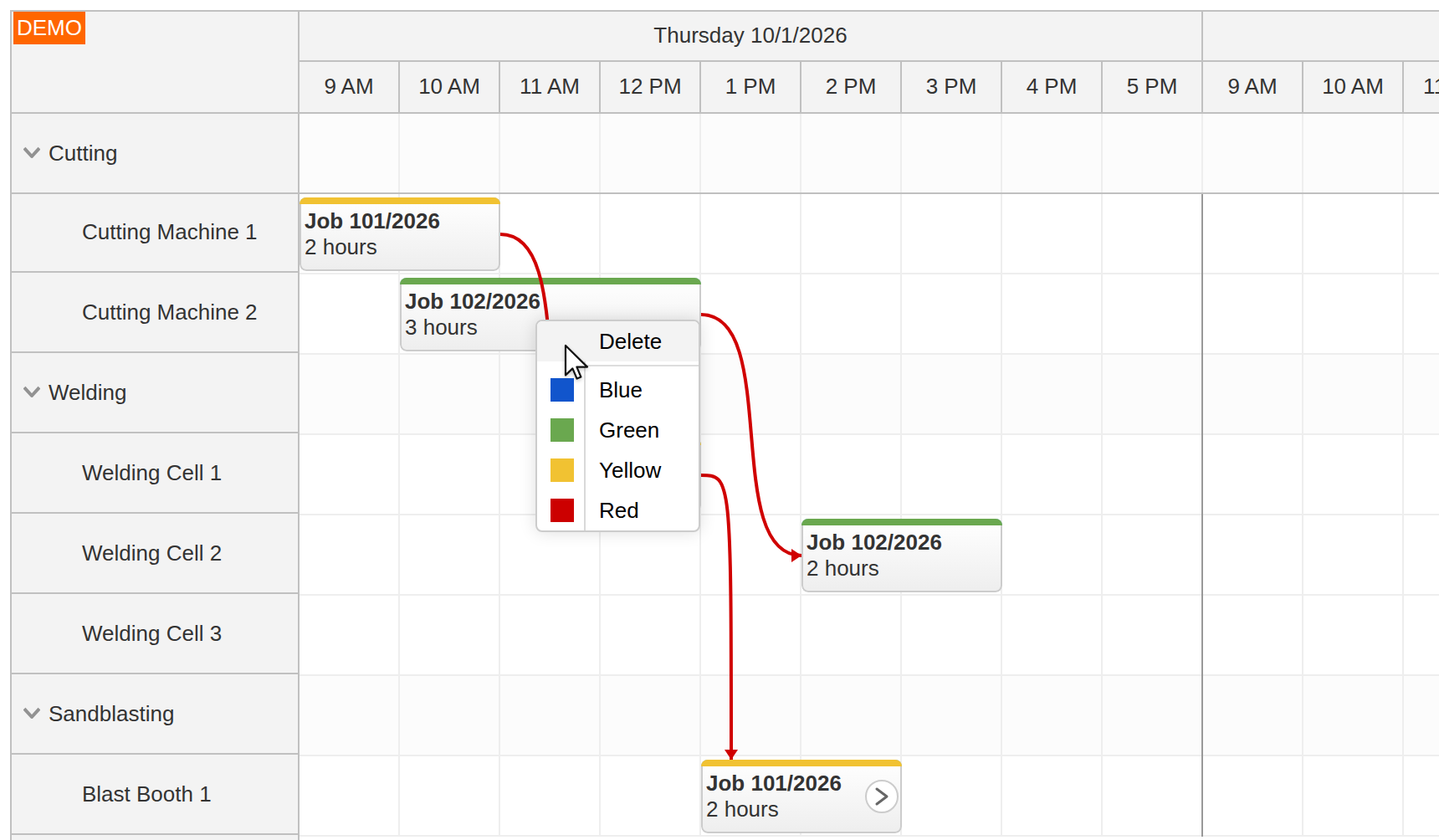Image resolution: width=1439 pixels, height=840 pixels.
Task: Click the 4 PM time header
Action: [x=1052, y=87]
